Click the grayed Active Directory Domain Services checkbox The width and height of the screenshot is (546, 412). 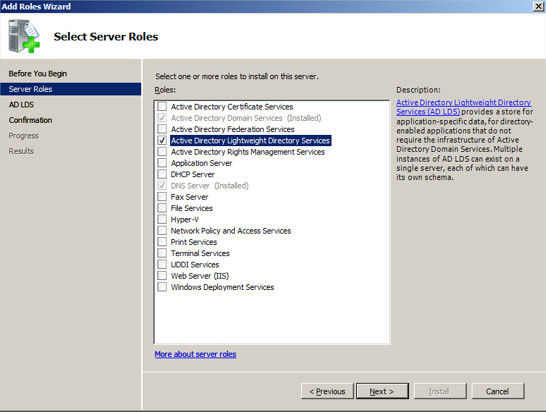[162, 118]
